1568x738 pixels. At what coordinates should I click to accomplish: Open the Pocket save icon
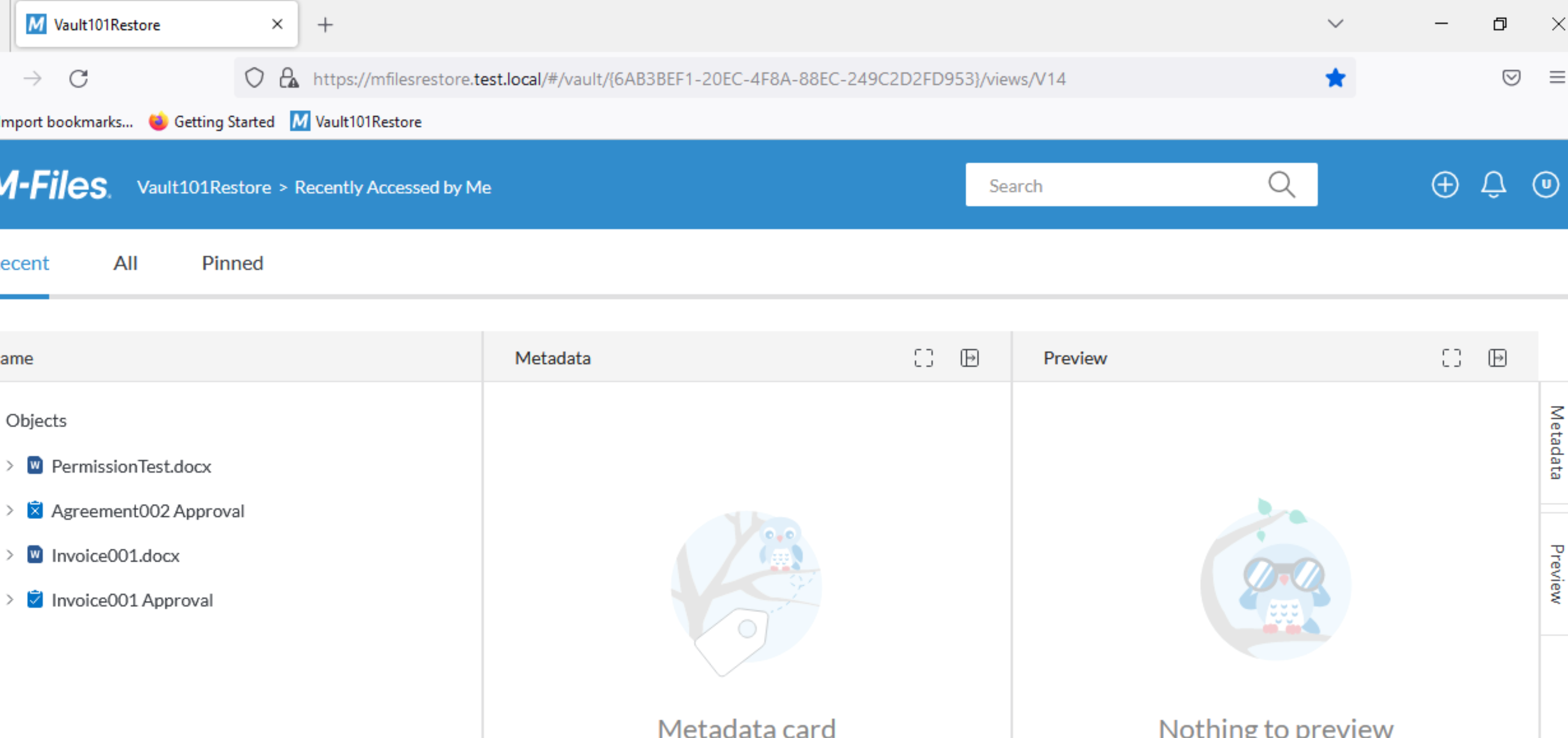[1511, 78]
